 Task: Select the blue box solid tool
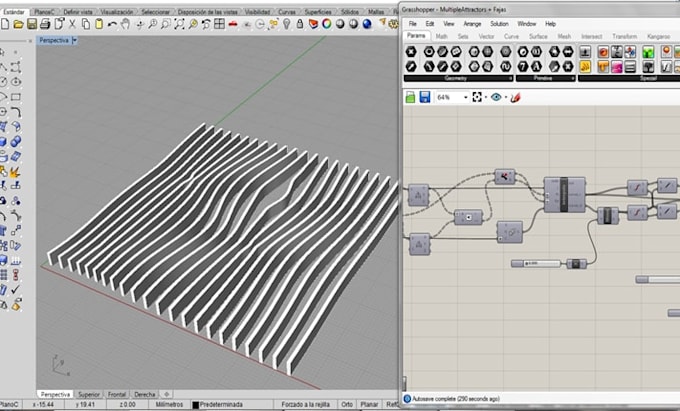tap(3, 141)
